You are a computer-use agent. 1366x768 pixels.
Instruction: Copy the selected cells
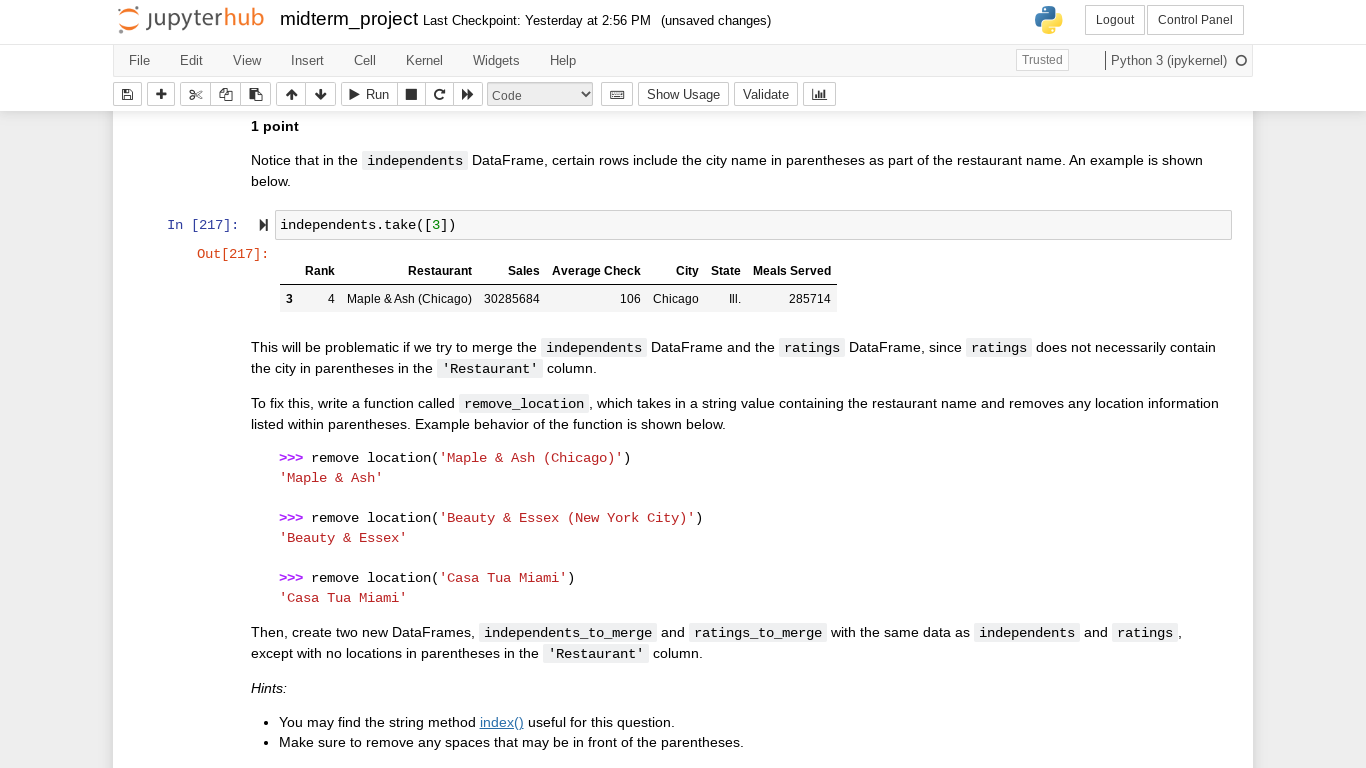[x=226, y=94]
